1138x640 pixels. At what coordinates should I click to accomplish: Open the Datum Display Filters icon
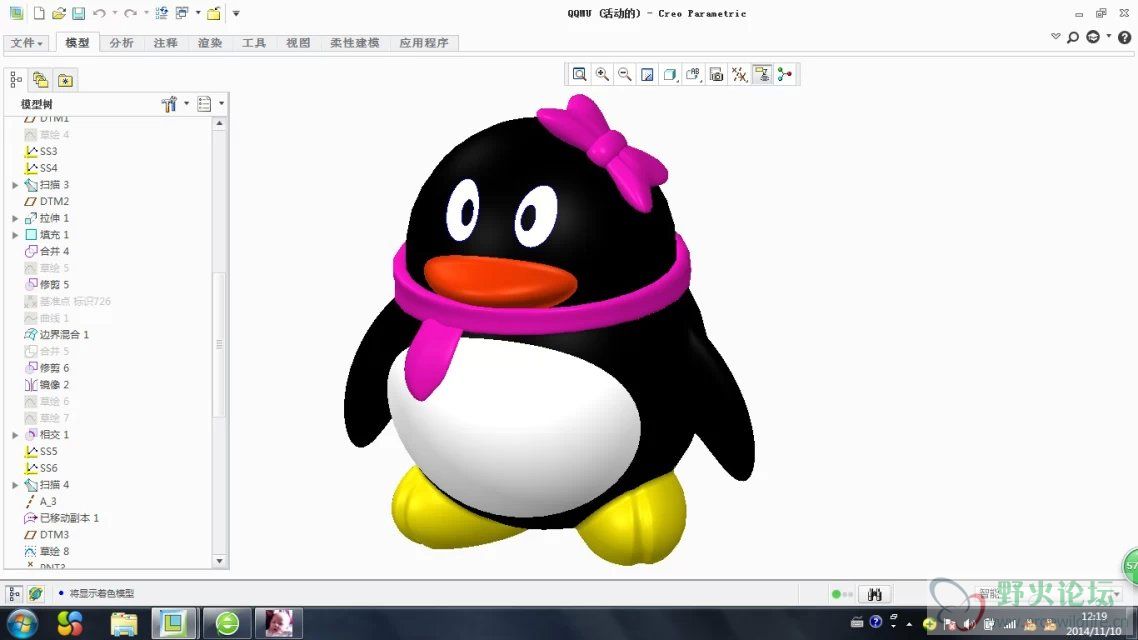point(739,74)
